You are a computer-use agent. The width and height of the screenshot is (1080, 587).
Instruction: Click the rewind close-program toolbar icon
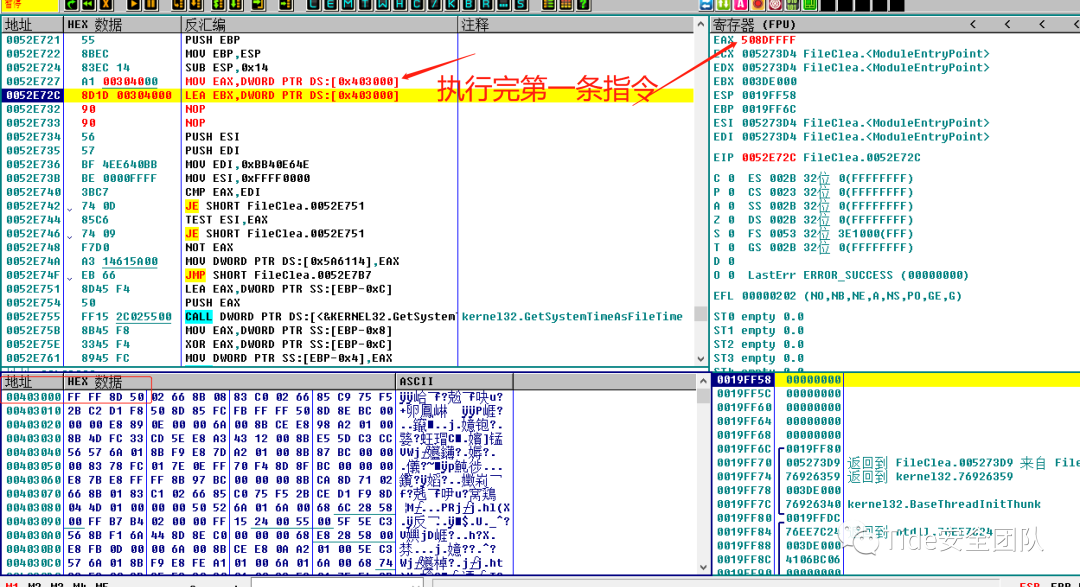coord(89,5)
